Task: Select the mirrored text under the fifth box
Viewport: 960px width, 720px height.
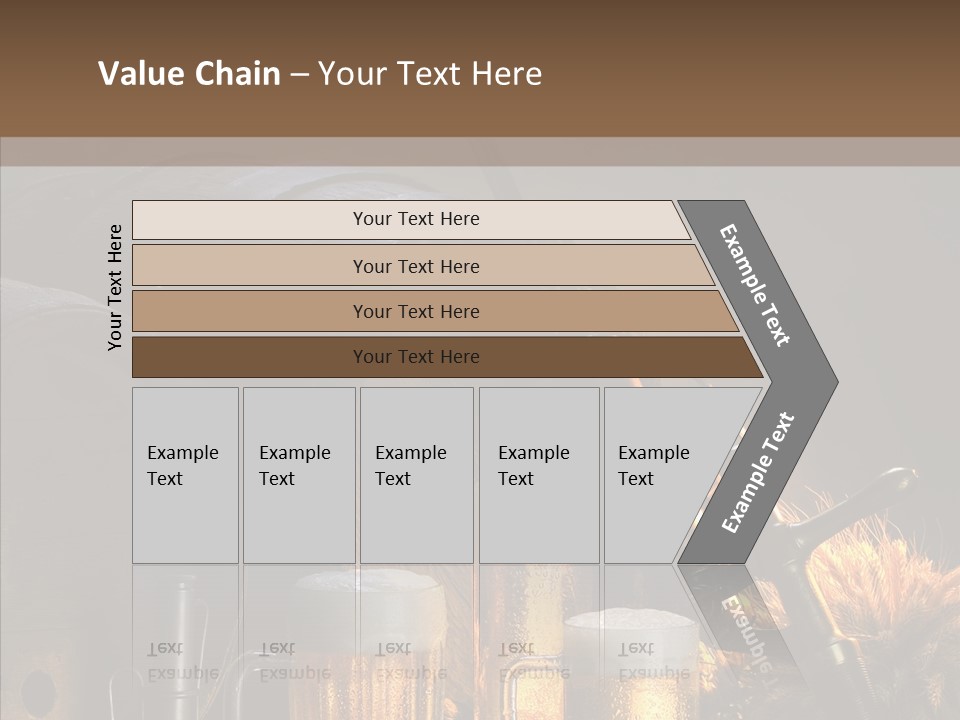Action: click(x=653, y=661)
